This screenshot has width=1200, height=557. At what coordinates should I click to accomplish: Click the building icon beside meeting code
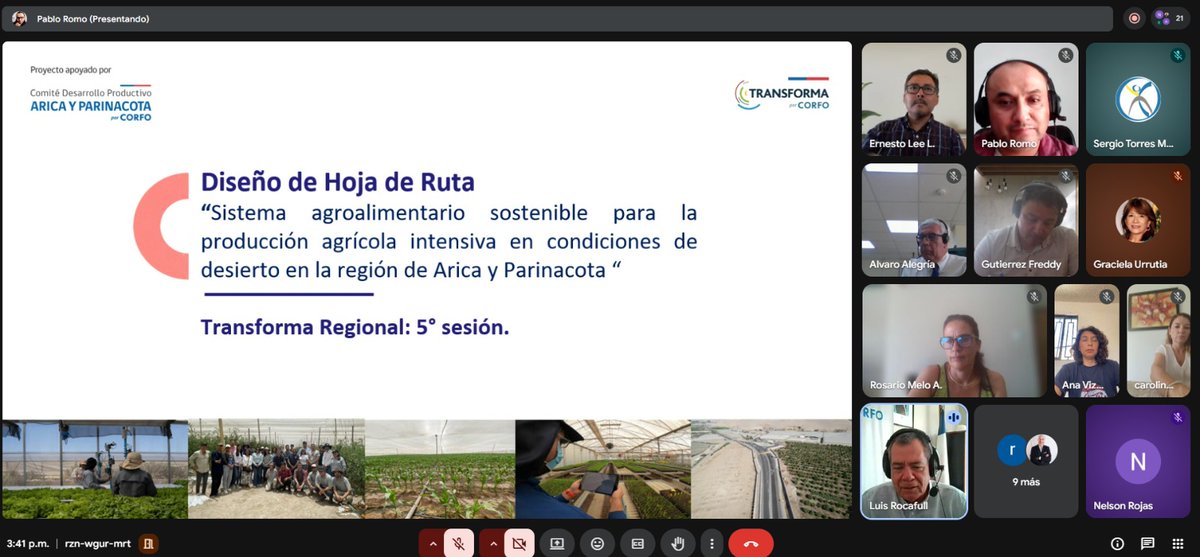[148, 543]
